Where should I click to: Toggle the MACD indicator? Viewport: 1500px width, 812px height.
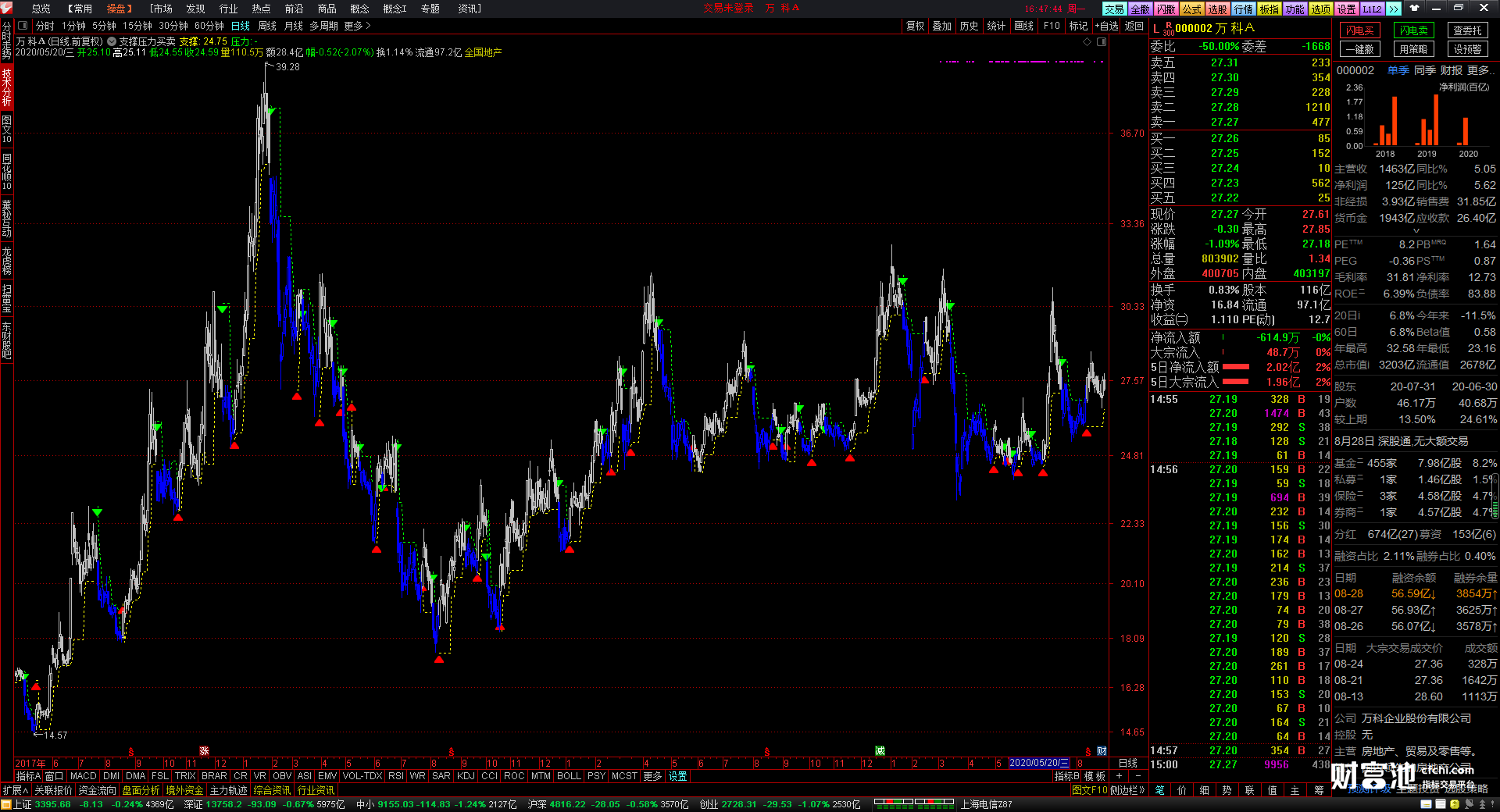pos(83,776)
